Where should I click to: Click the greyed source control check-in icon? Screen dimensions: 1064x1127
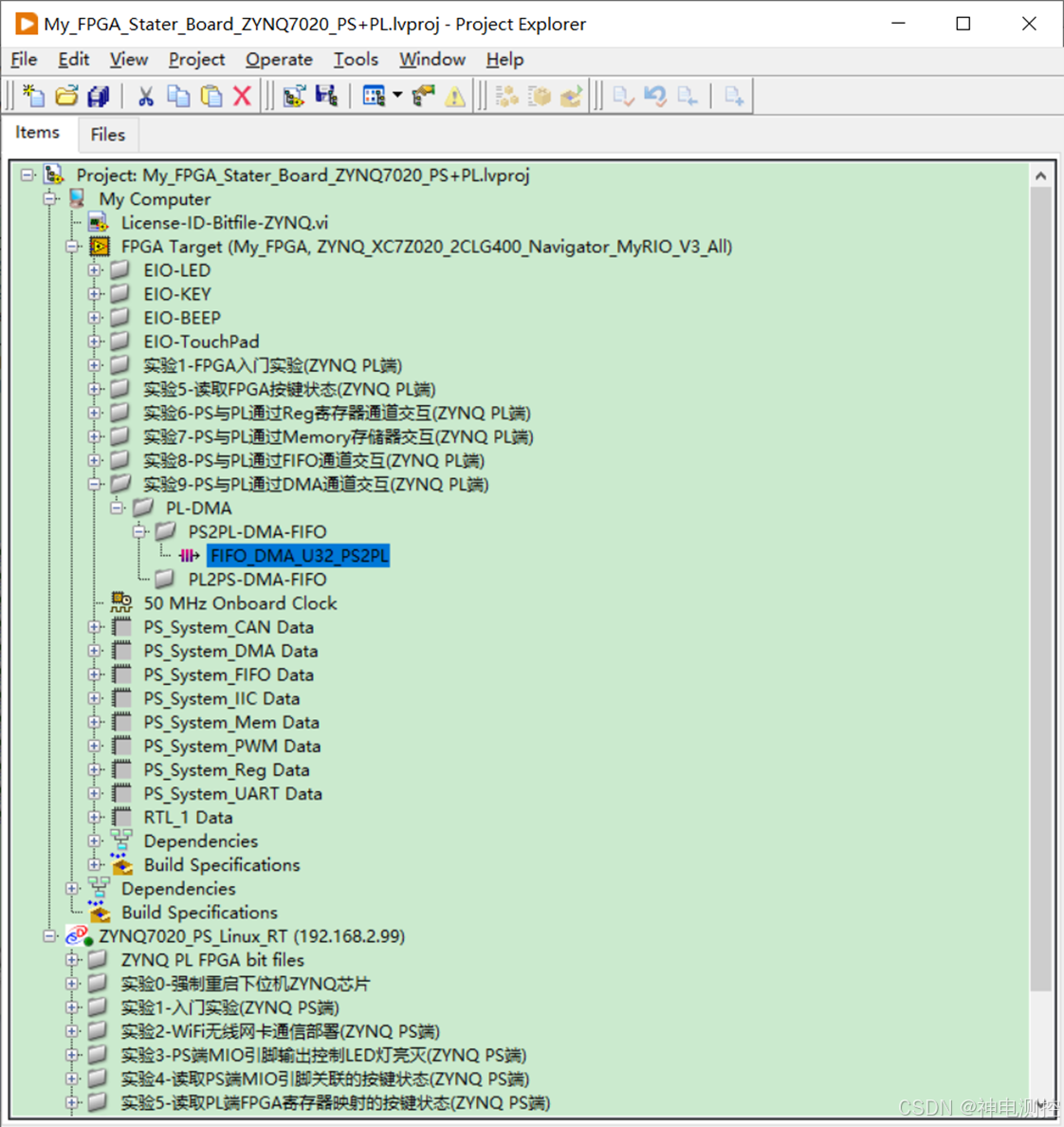coord(622,96)
